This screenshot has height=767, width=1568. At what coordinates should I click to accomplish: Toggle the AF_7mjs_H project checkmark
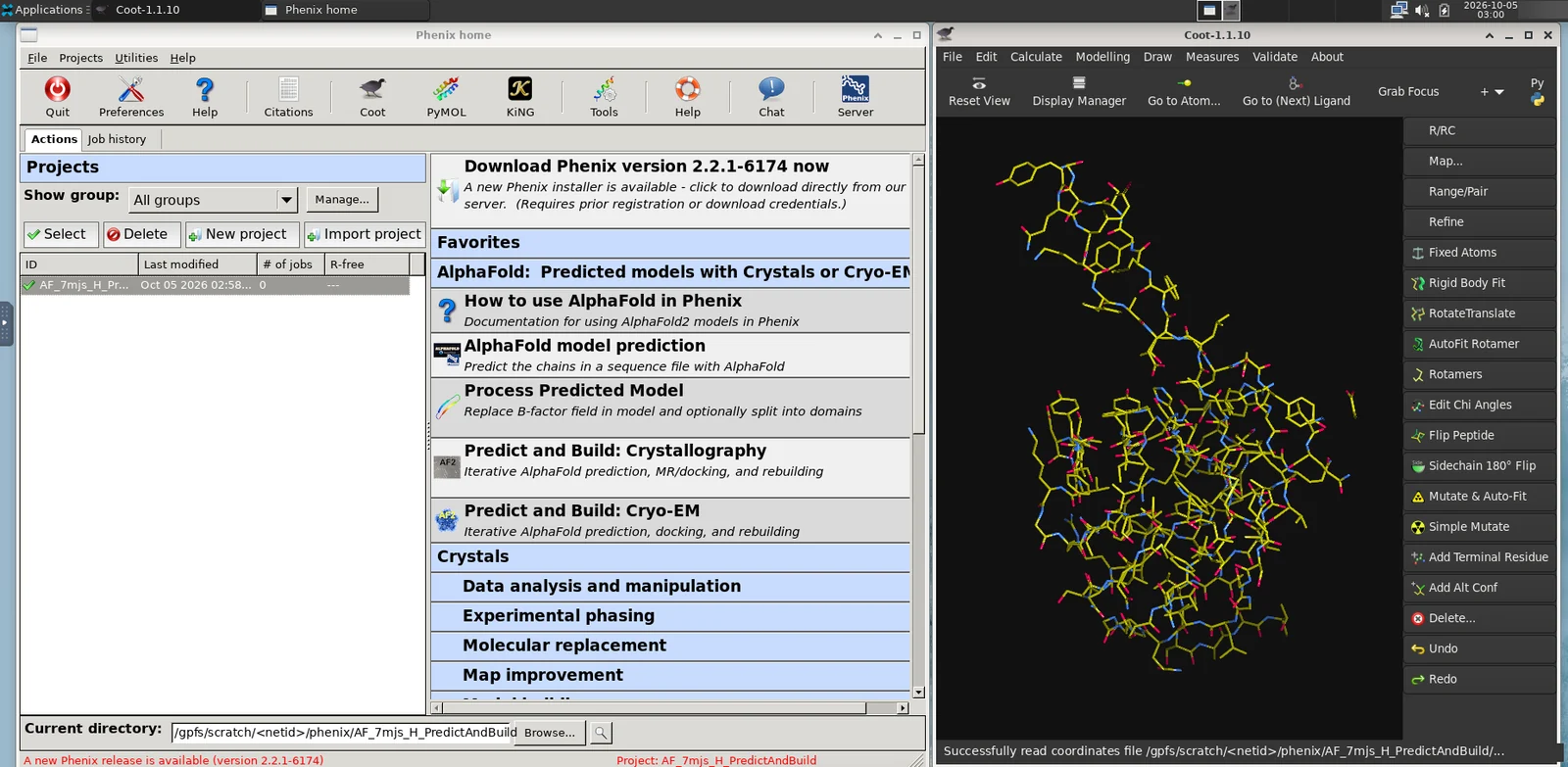(x=28, y=285)
